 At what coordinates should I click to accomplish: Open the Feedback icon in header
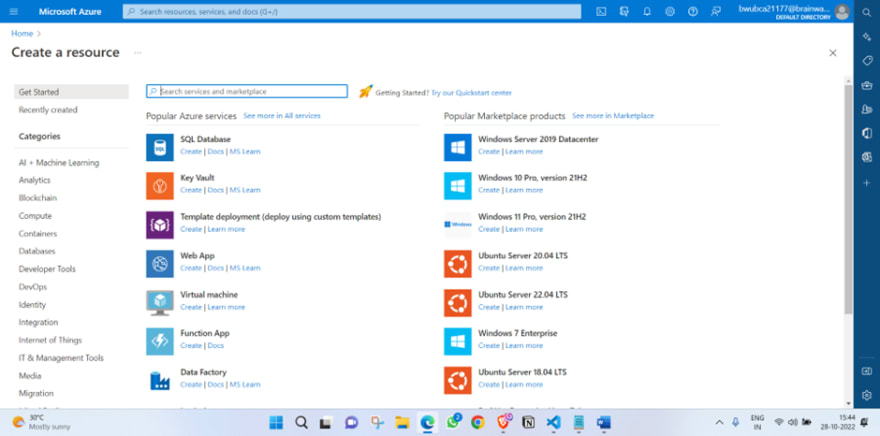coord(716,11)
